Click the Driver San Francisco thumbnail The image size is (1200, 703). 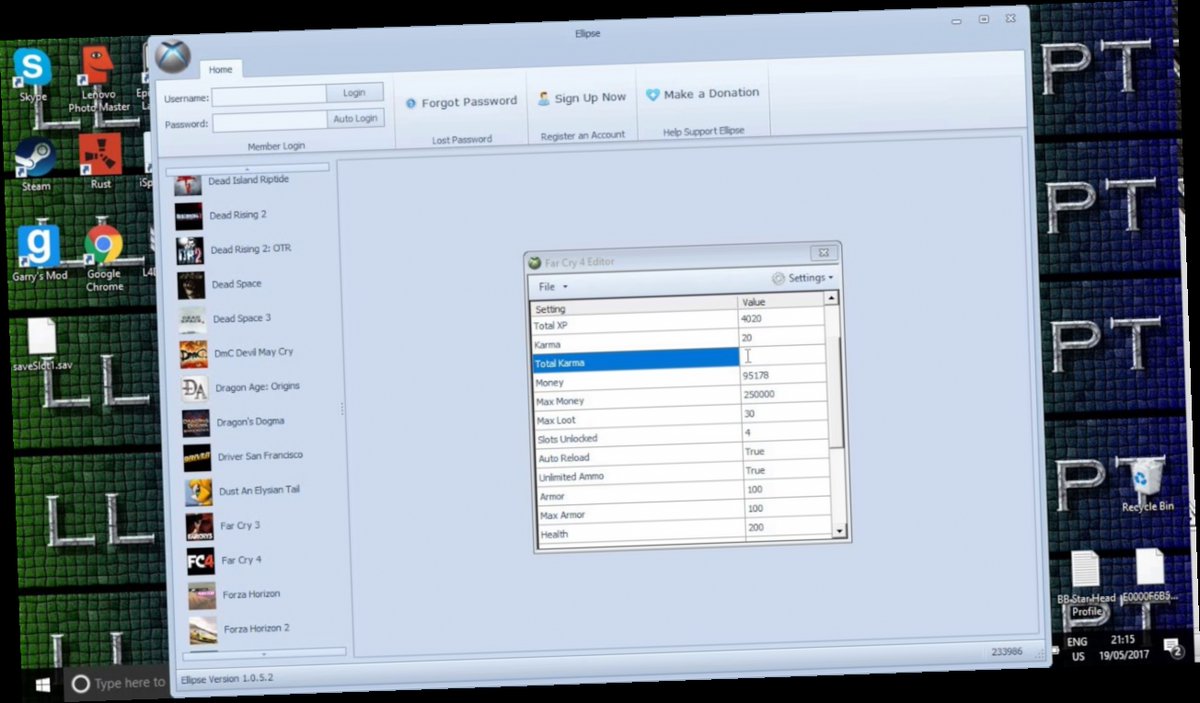[x=197, y=457]
